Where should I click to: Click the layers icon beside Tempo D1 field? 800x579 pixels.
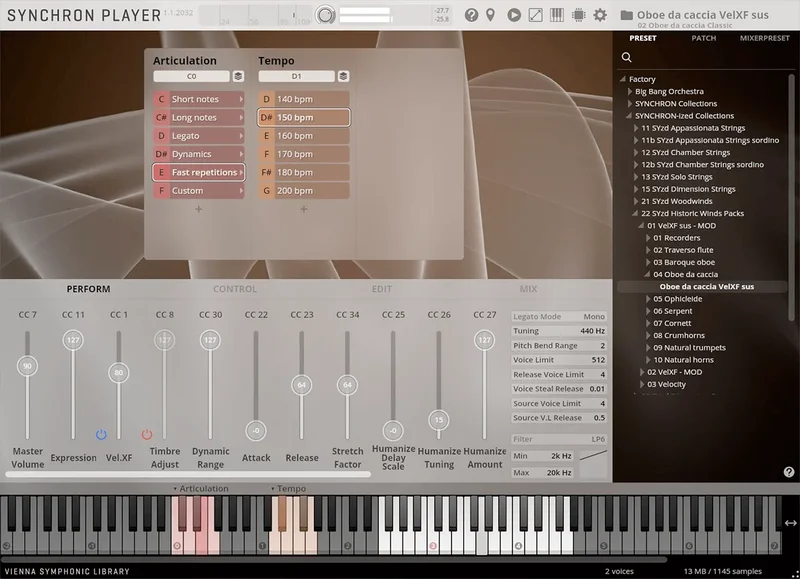(343, 76)
